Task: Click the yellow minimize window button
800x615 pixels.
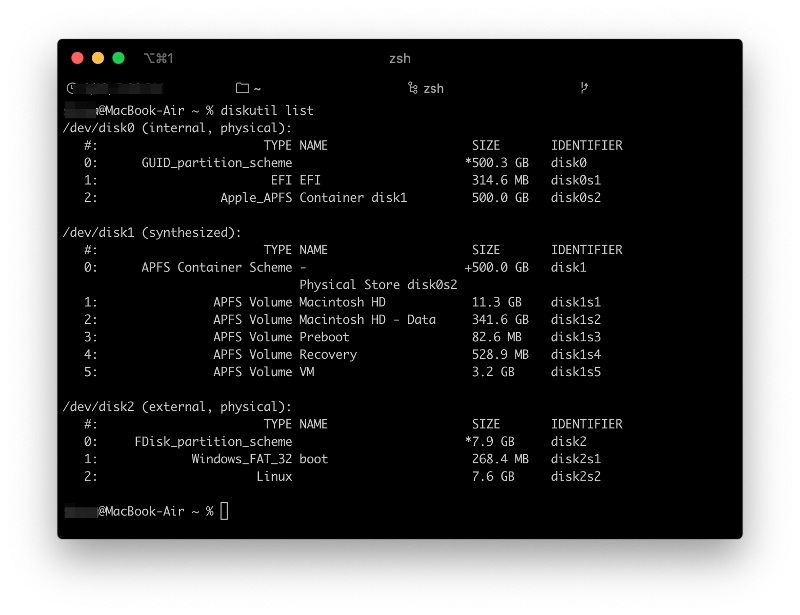Action: [98, 58]
